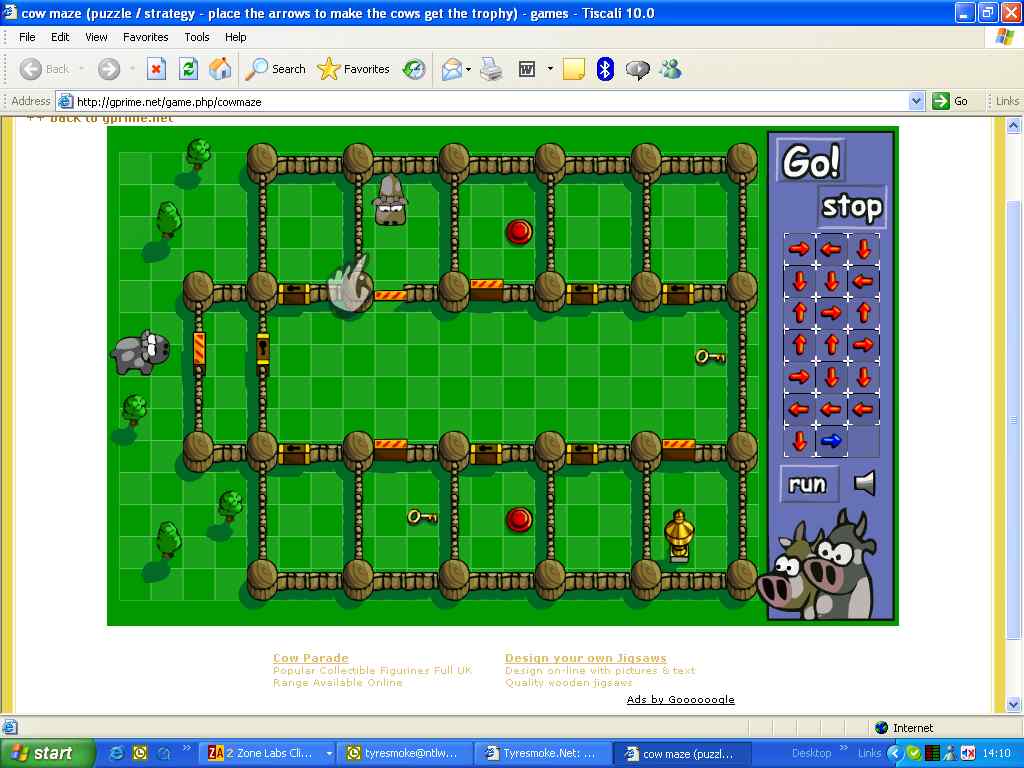
Task: Open browsing History
Action: coord(413,69)
